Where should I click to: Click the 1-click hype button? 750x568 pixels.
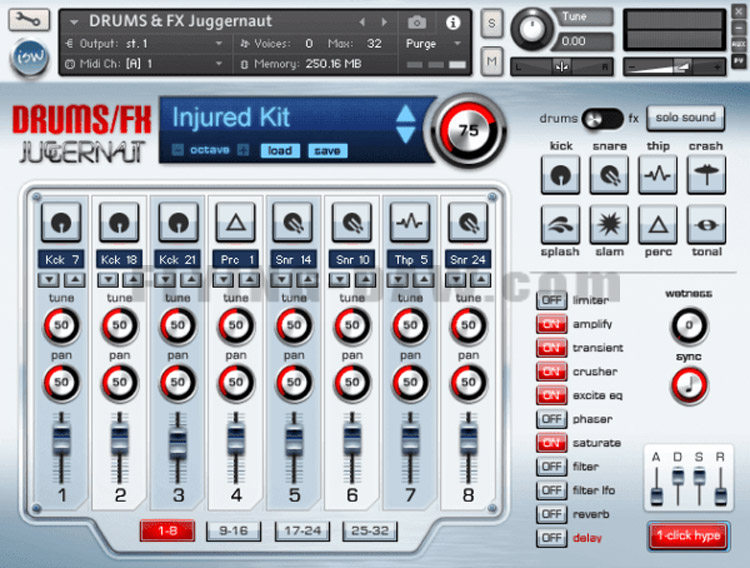coord(689,536)
